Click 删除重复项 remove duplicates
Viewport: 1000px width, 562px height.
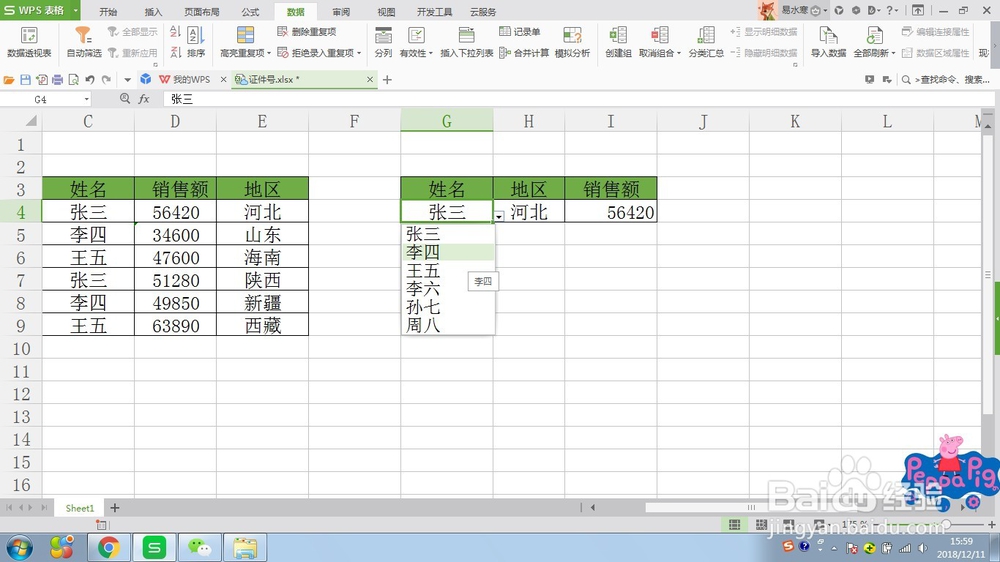pos(307,32)
